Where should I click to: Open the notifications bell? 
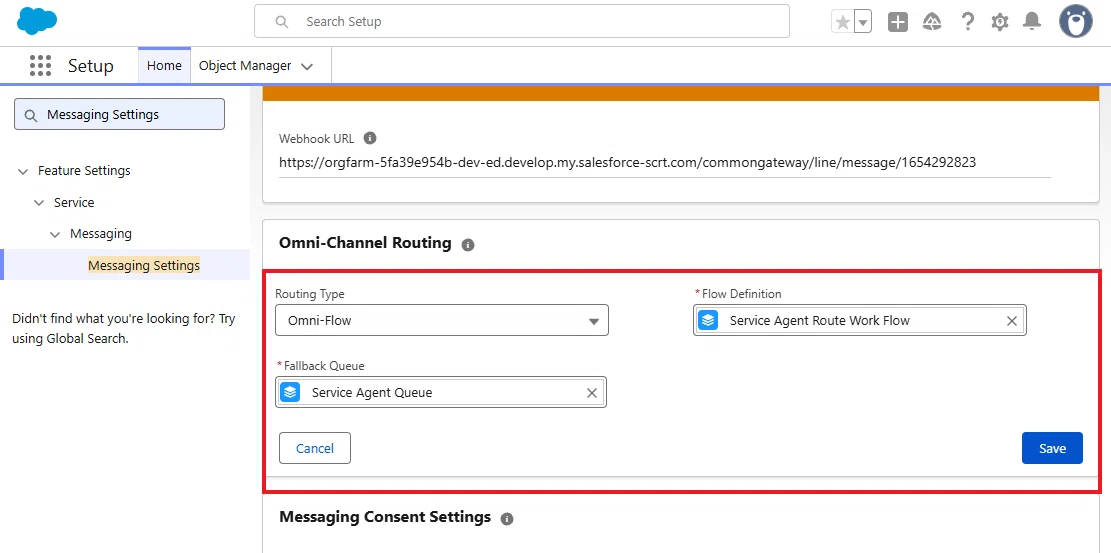tap(1032, 22)
